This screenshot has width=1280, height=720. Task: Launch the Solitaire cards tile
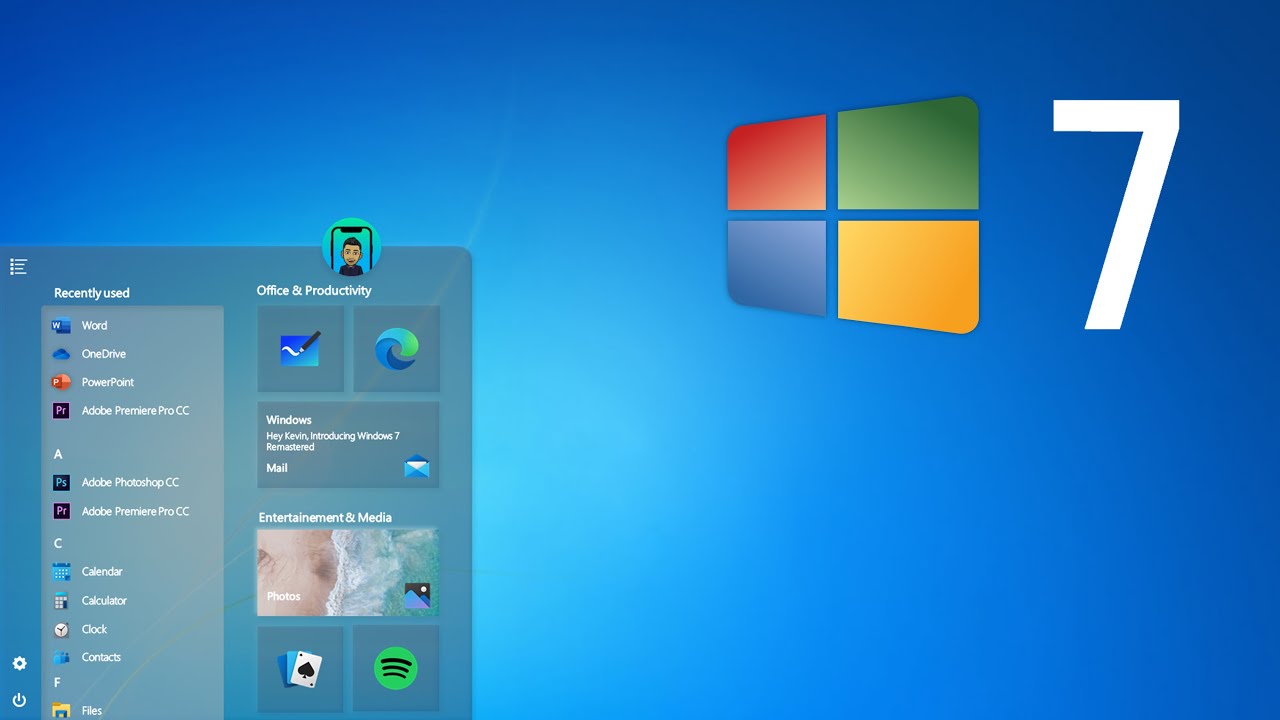(x=300, y=669)
